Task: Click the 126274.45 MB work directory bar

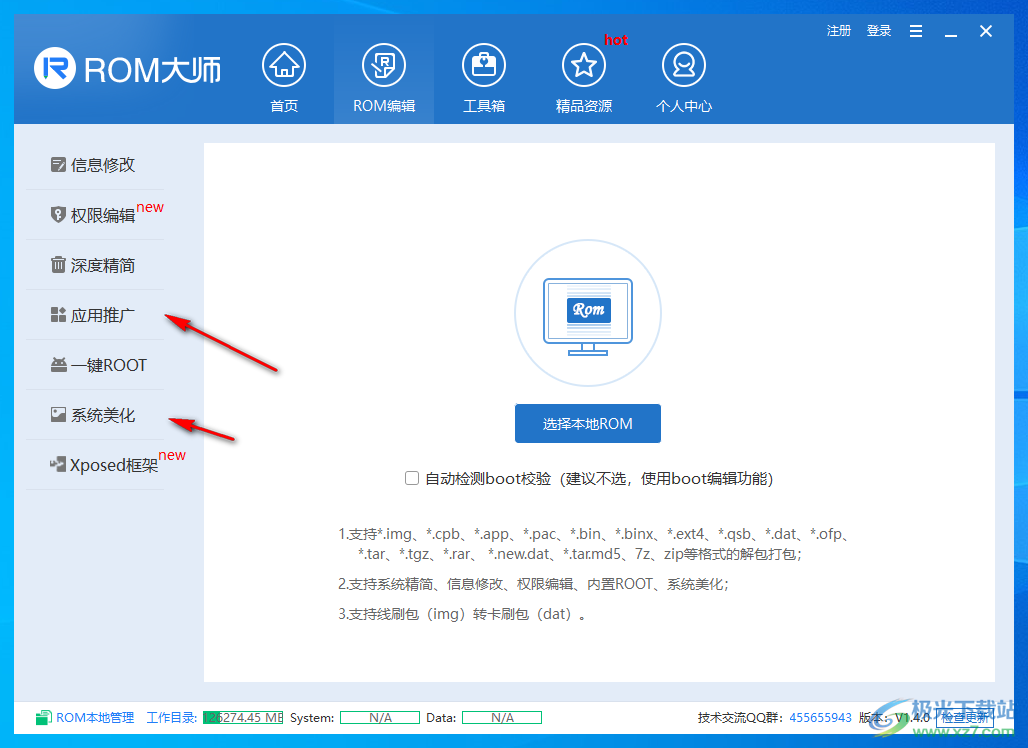Action: coord(243,718)
